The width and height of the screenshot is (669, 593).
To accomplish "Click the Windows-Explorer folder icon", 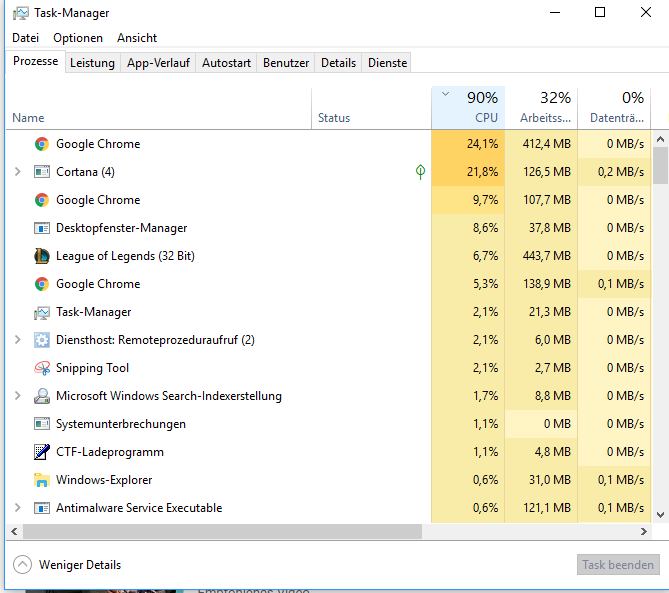I will point(42,480).
